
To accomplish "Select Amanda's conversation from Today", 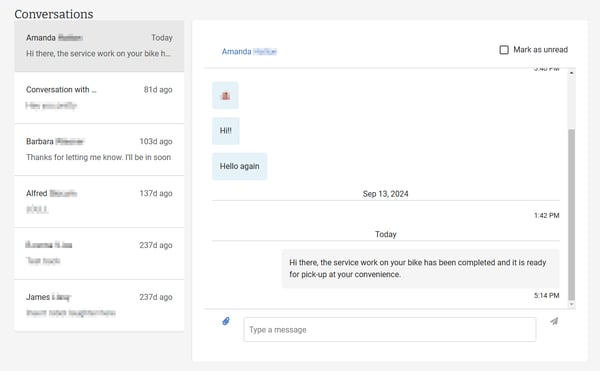I will click(x=99, y=46).
